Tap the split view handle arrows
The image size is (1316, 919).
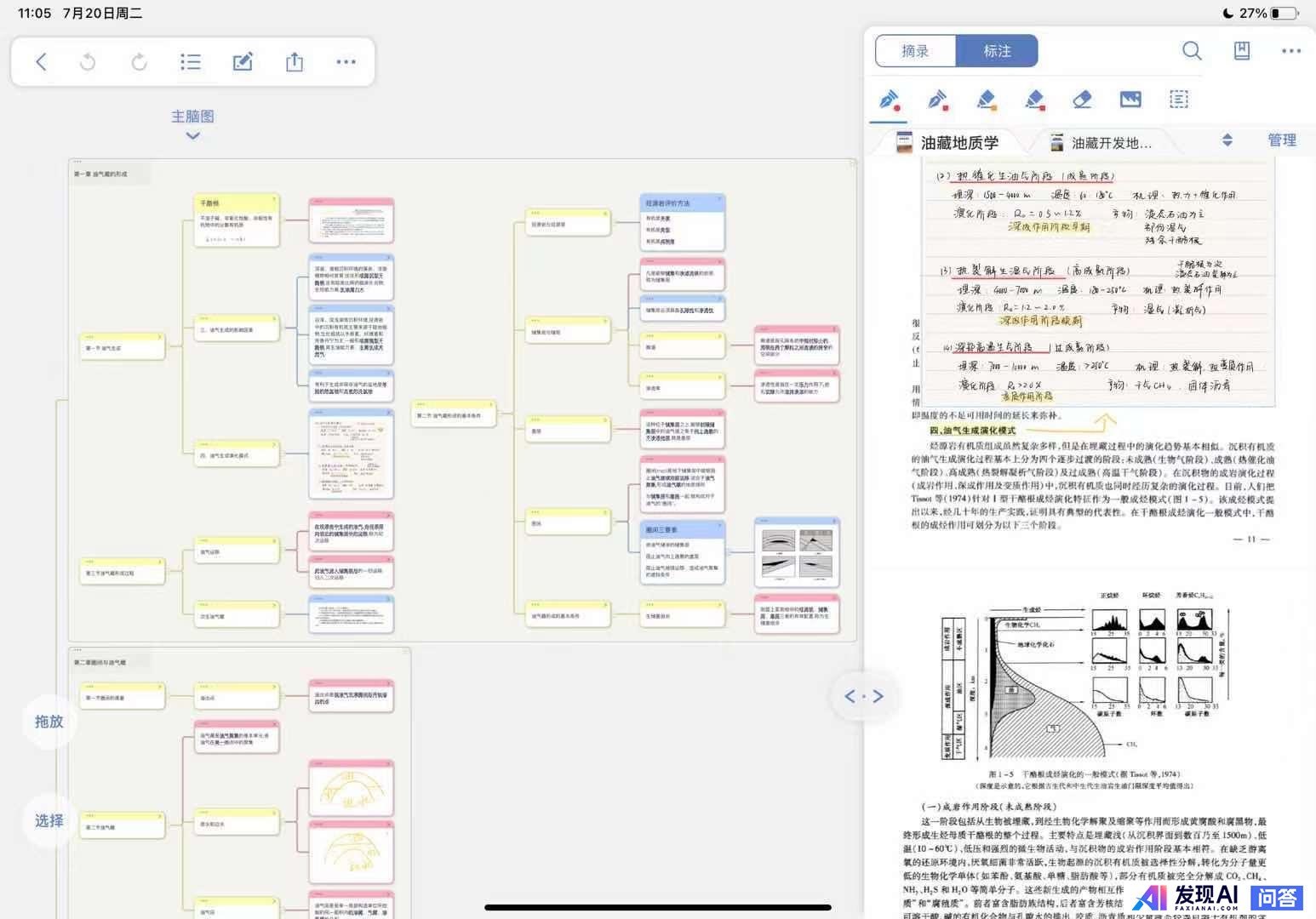[x=864, y=696]
